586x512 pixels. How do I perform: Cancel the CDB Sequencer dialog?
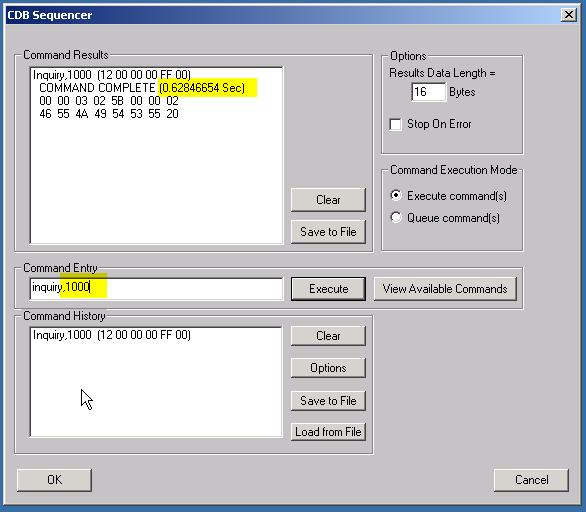click(531, 480)
